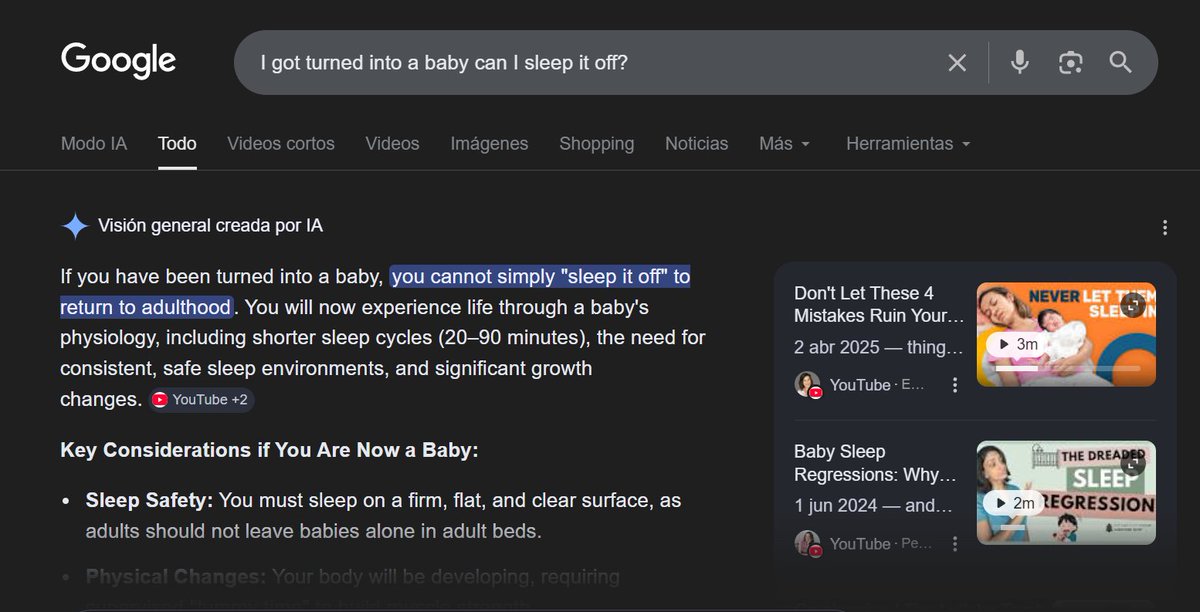The width and height of the screenshot is (1200, 612).
Task: Click the AI overview sparkle icon
Action: coord(75,226)
